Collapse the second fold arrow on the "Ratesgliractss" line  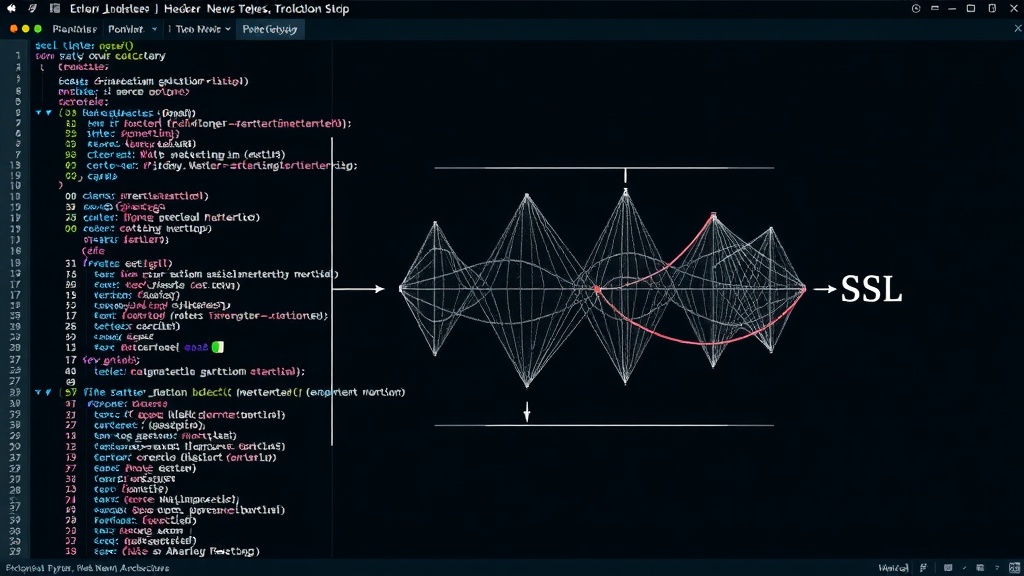pyautogui.click(x=48, y=112)
